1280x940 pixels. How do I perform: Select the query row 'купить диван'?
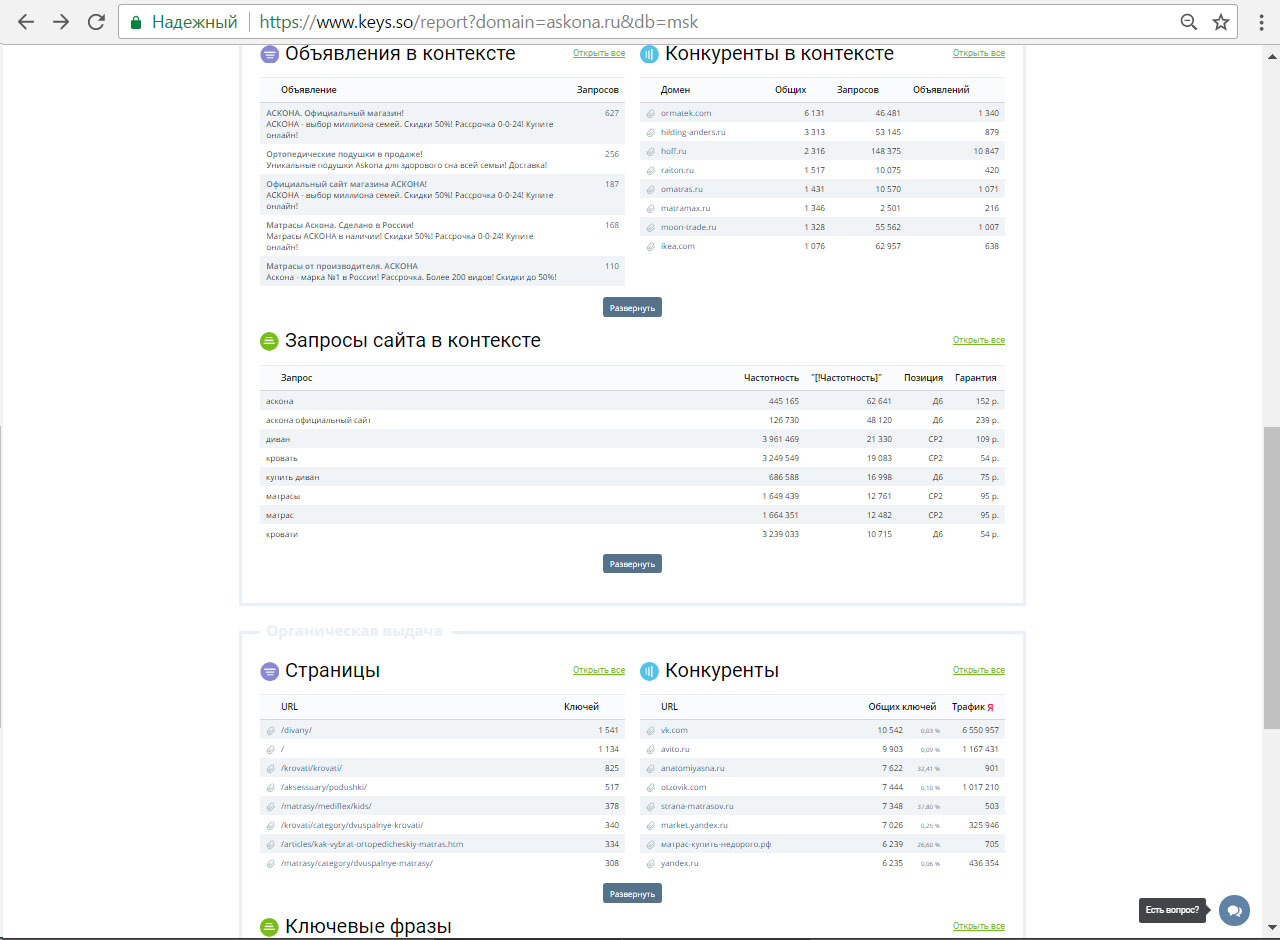[x=632, y=477]
